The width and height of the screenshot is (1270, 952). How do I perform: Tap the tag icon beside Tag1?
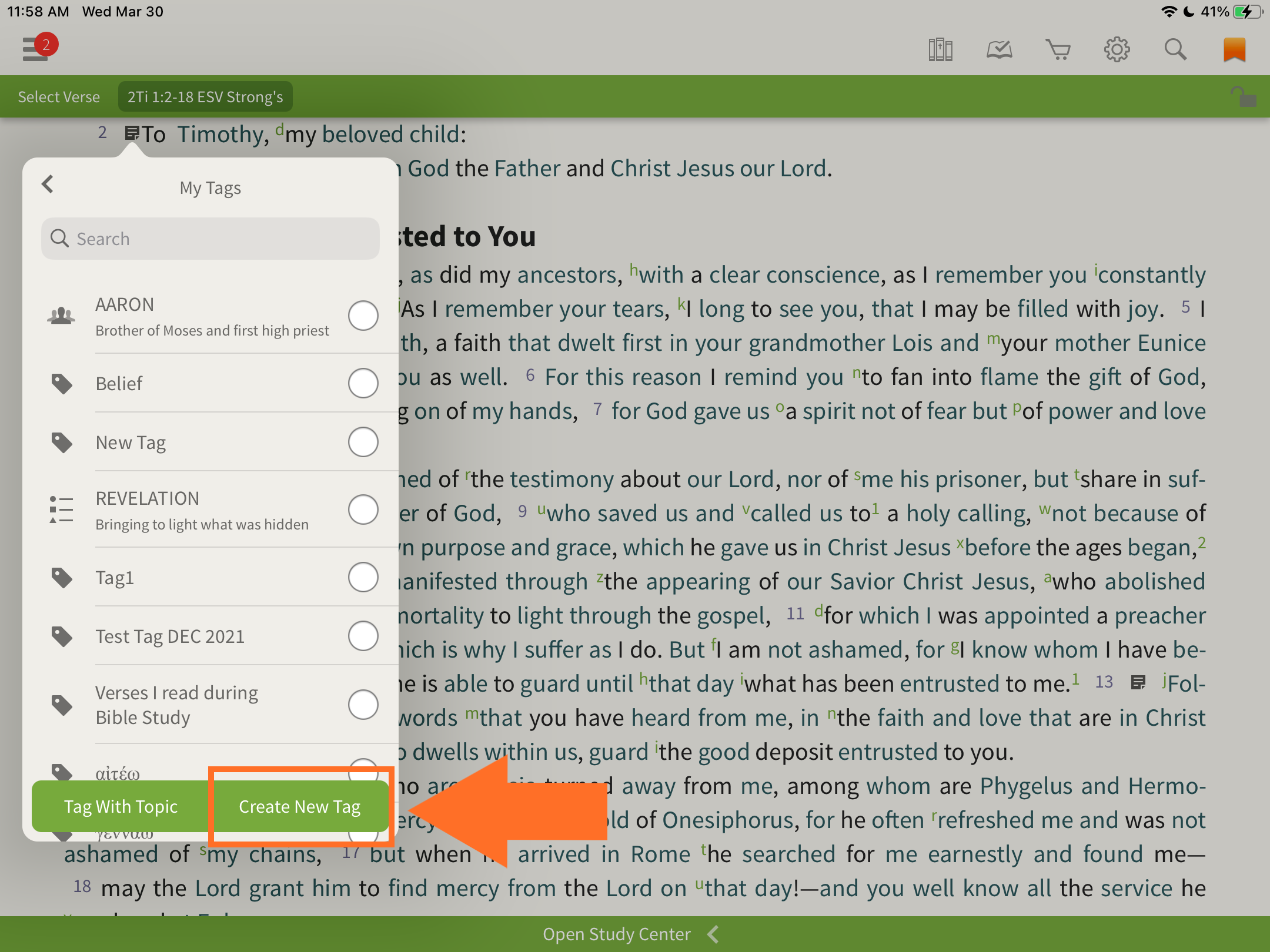[61, 577]
